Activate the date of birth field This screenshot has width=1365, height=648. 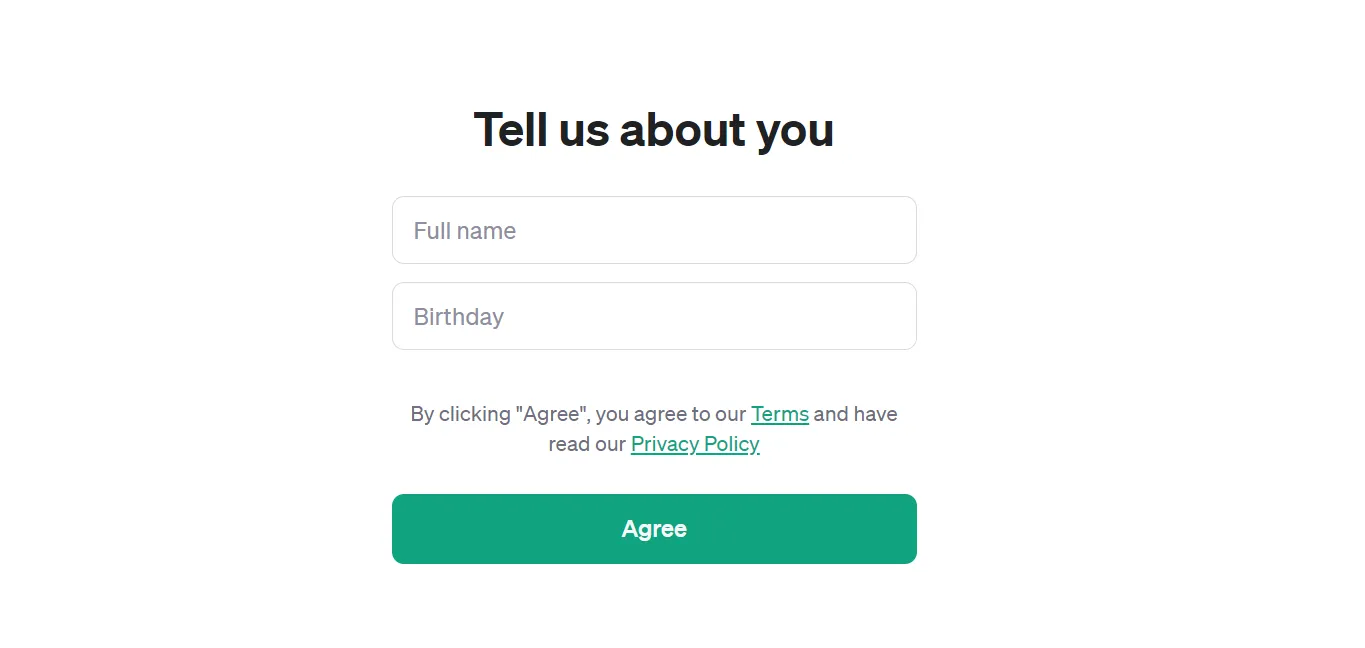coord(654,316)
